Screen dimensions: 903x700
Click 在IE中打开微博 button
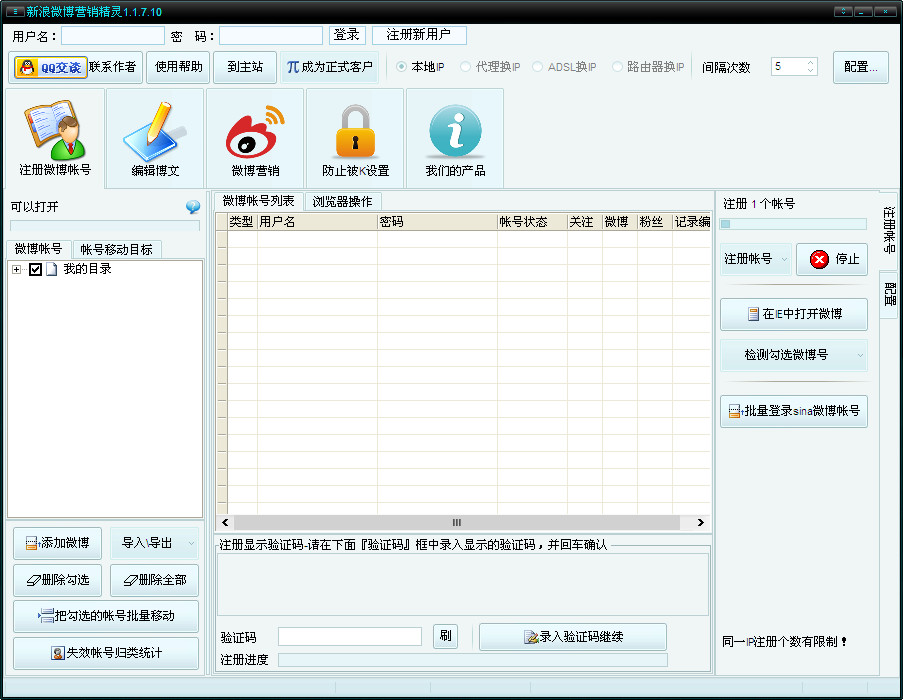click(x=794, y=314)
